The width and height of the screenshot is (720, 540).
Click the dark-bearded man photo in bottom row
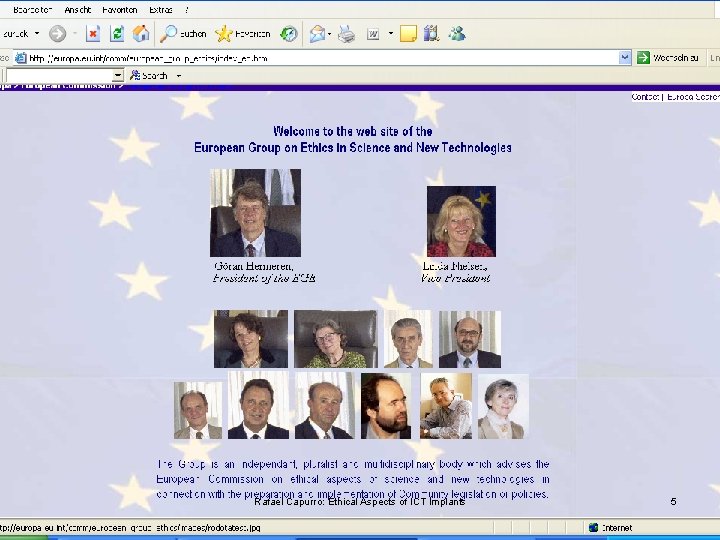(386, 406)
